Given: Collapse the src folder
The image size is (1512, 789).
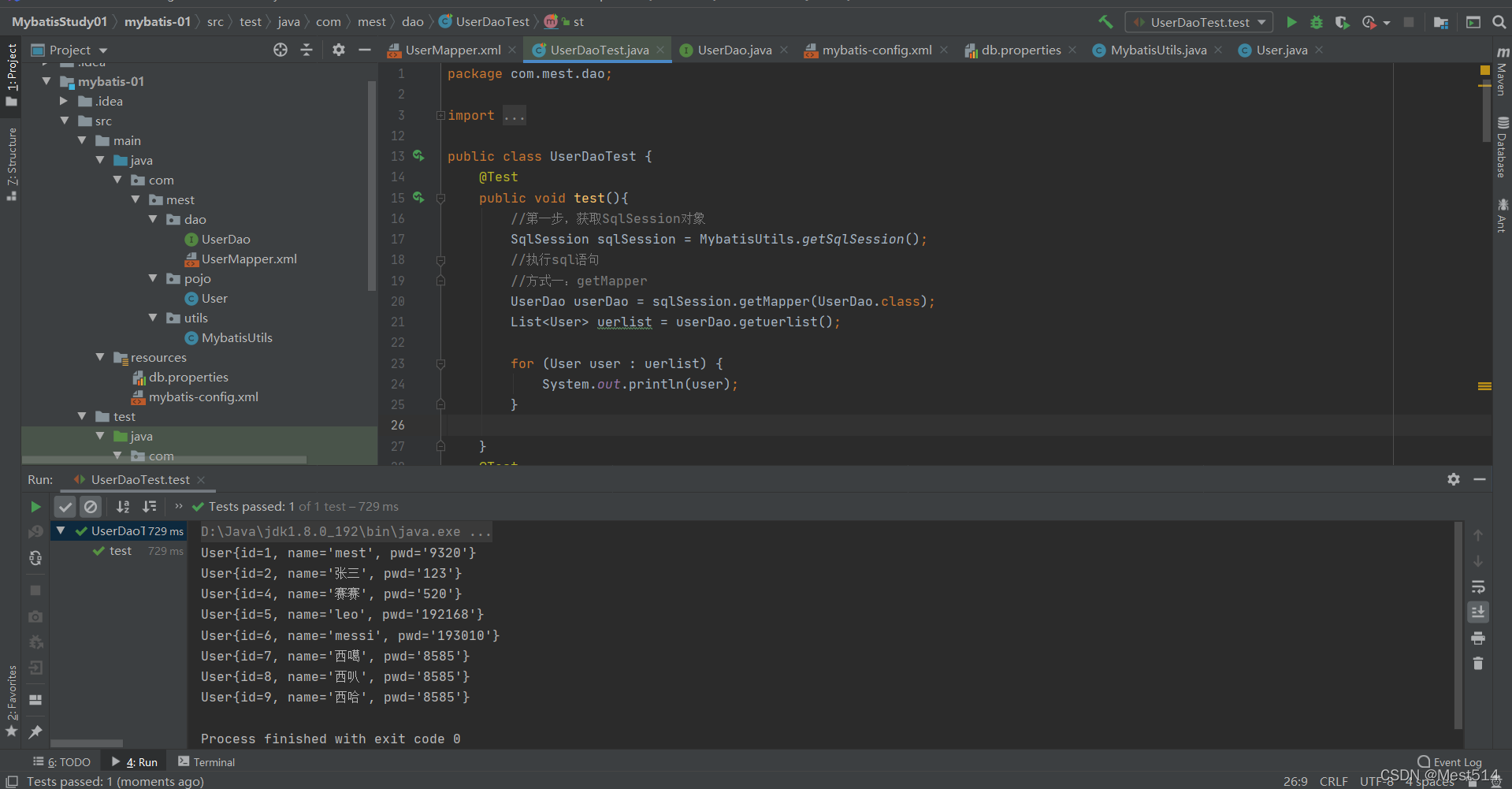Looking at the screenshot, I should coord(64,121).
